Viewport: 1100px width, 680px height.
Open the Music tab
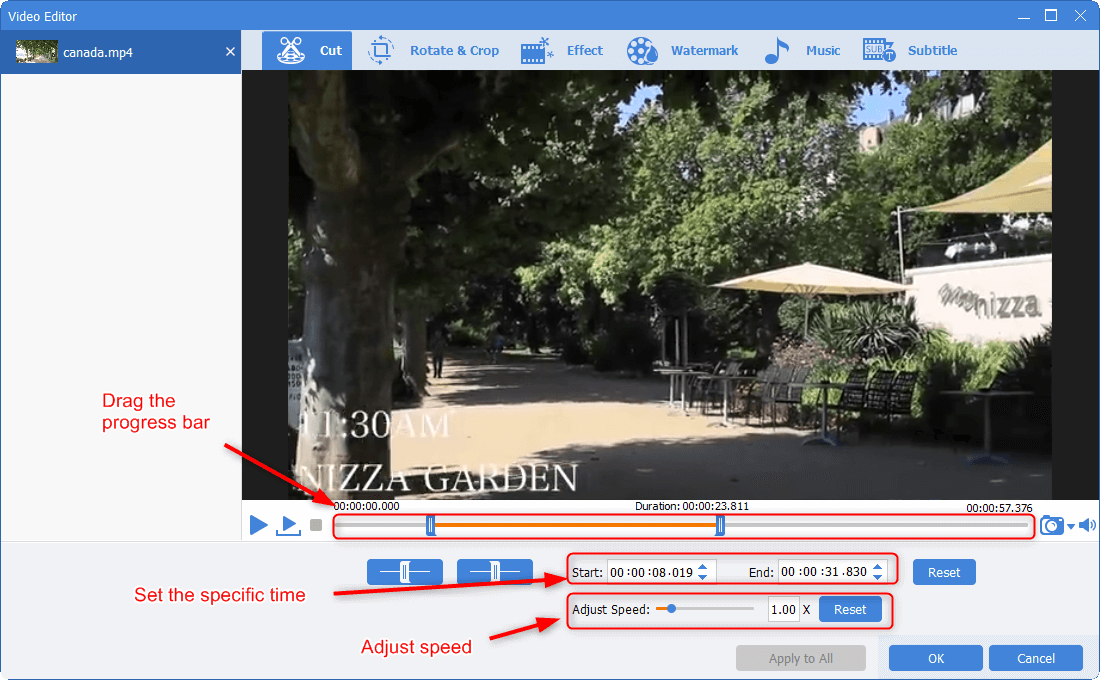click(802, 51)
